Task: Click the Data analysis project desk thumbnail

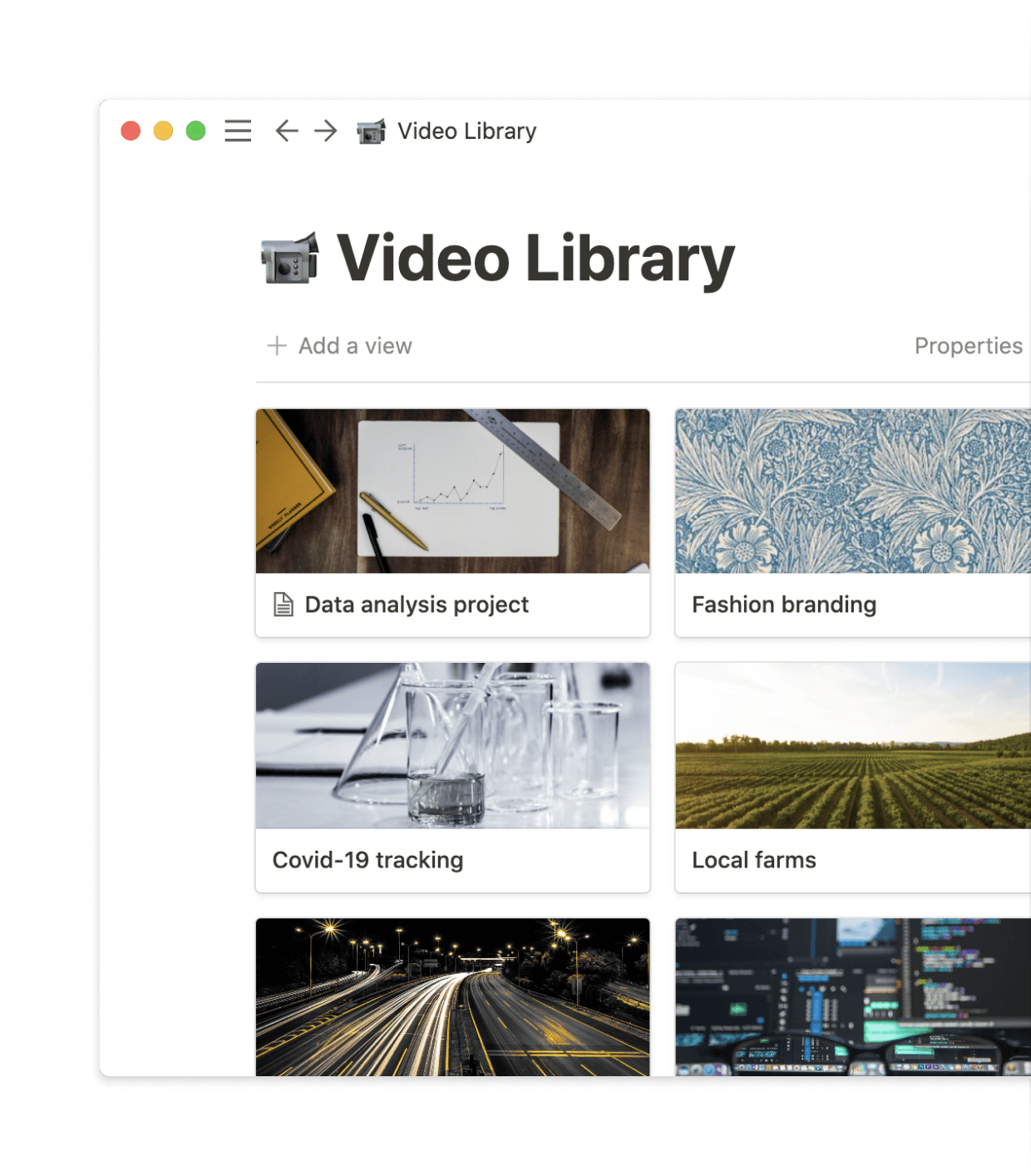Action: coord(453,491)
